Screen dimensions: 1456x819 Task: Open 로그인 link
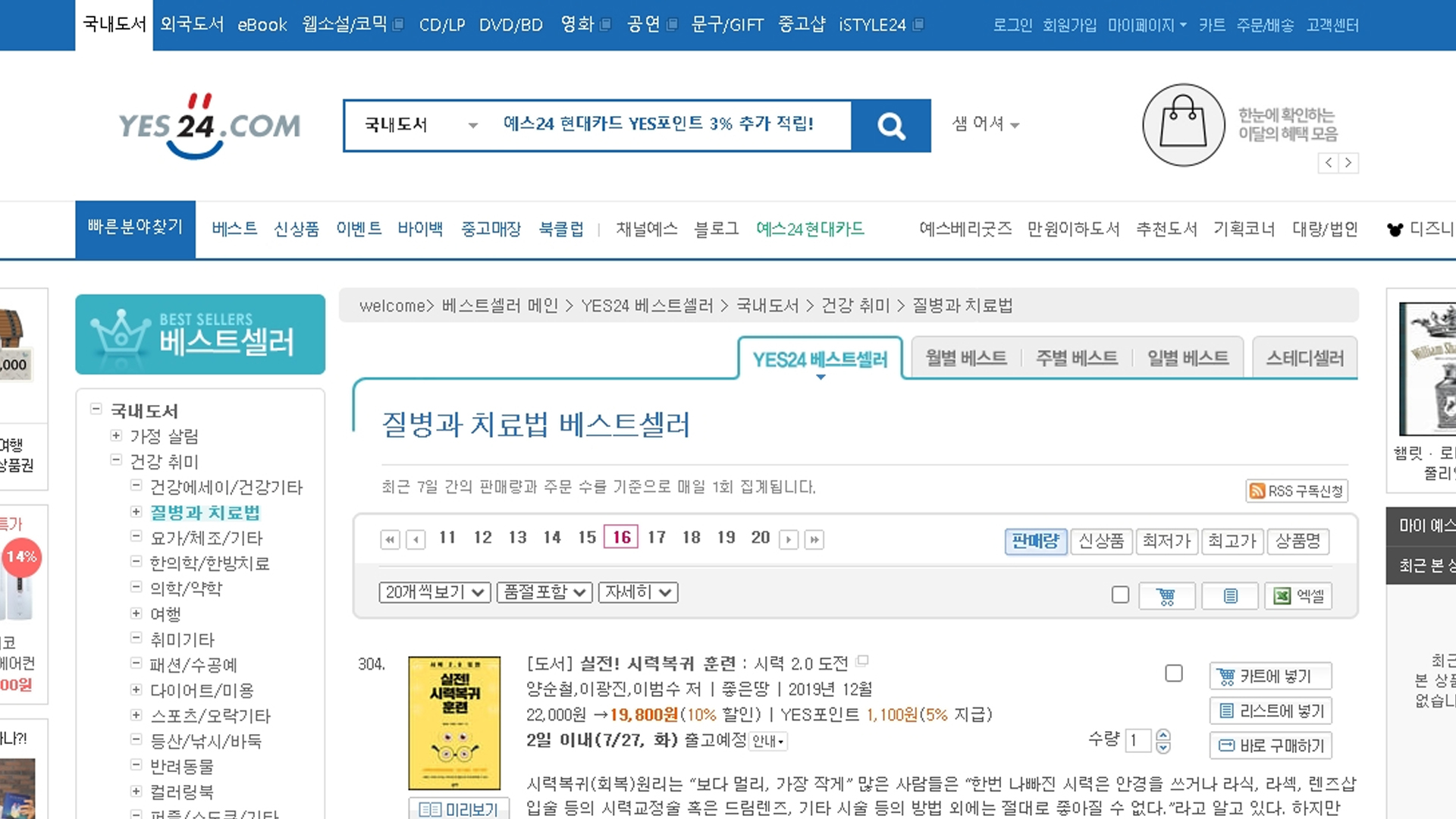(x=1012, y=25)
